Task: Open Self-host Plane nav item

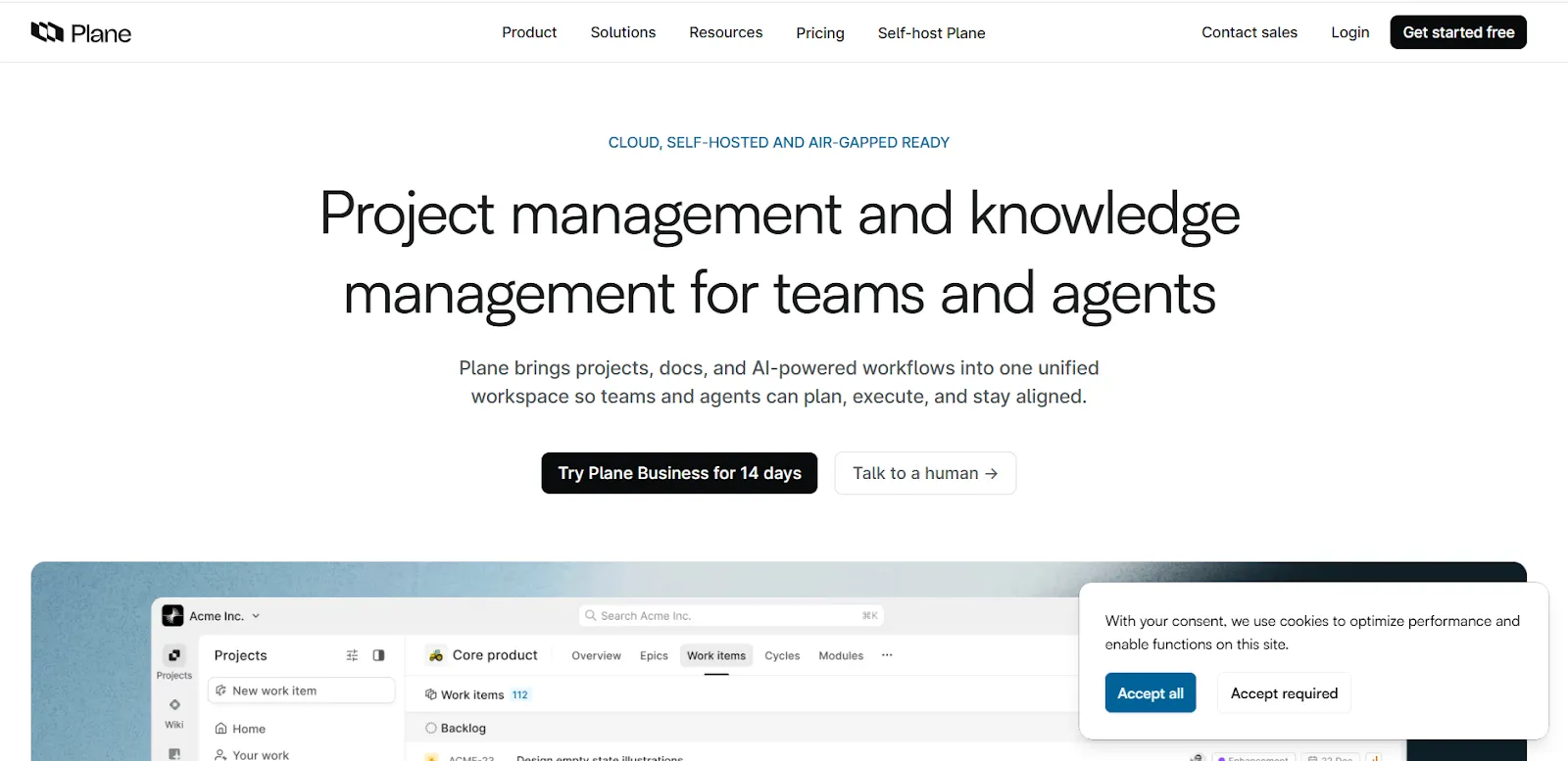Action: pyautogui.click(x=932, y=33)
